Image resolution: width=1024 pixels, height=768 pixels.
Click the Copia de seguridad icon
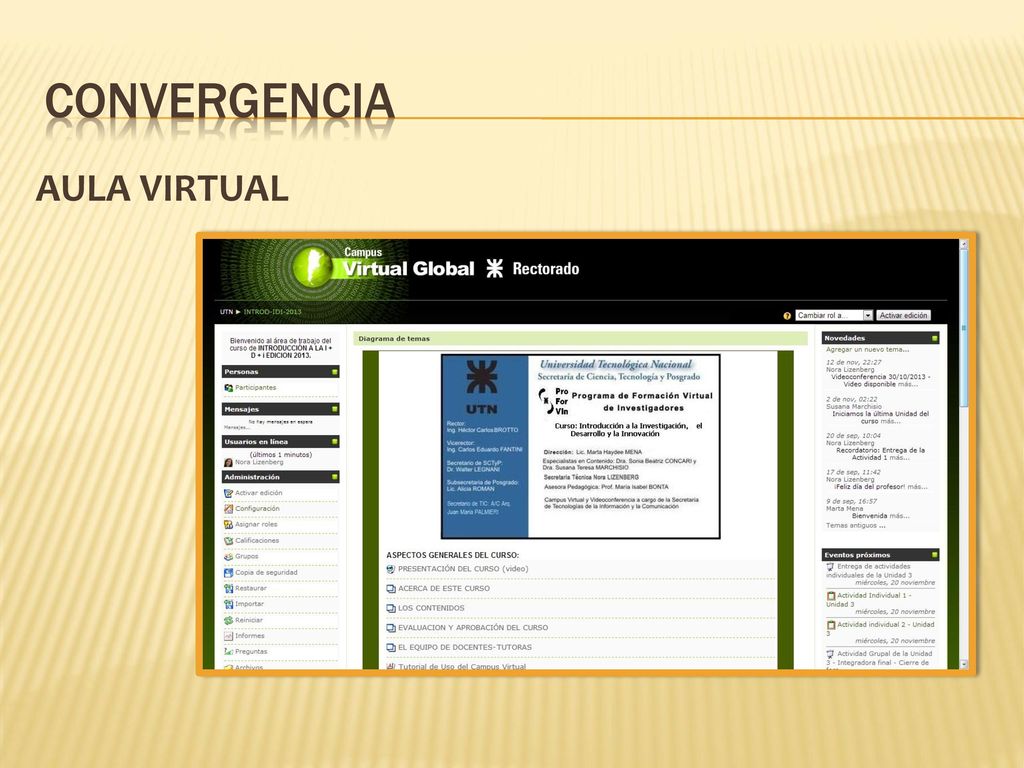coord(228,573)
